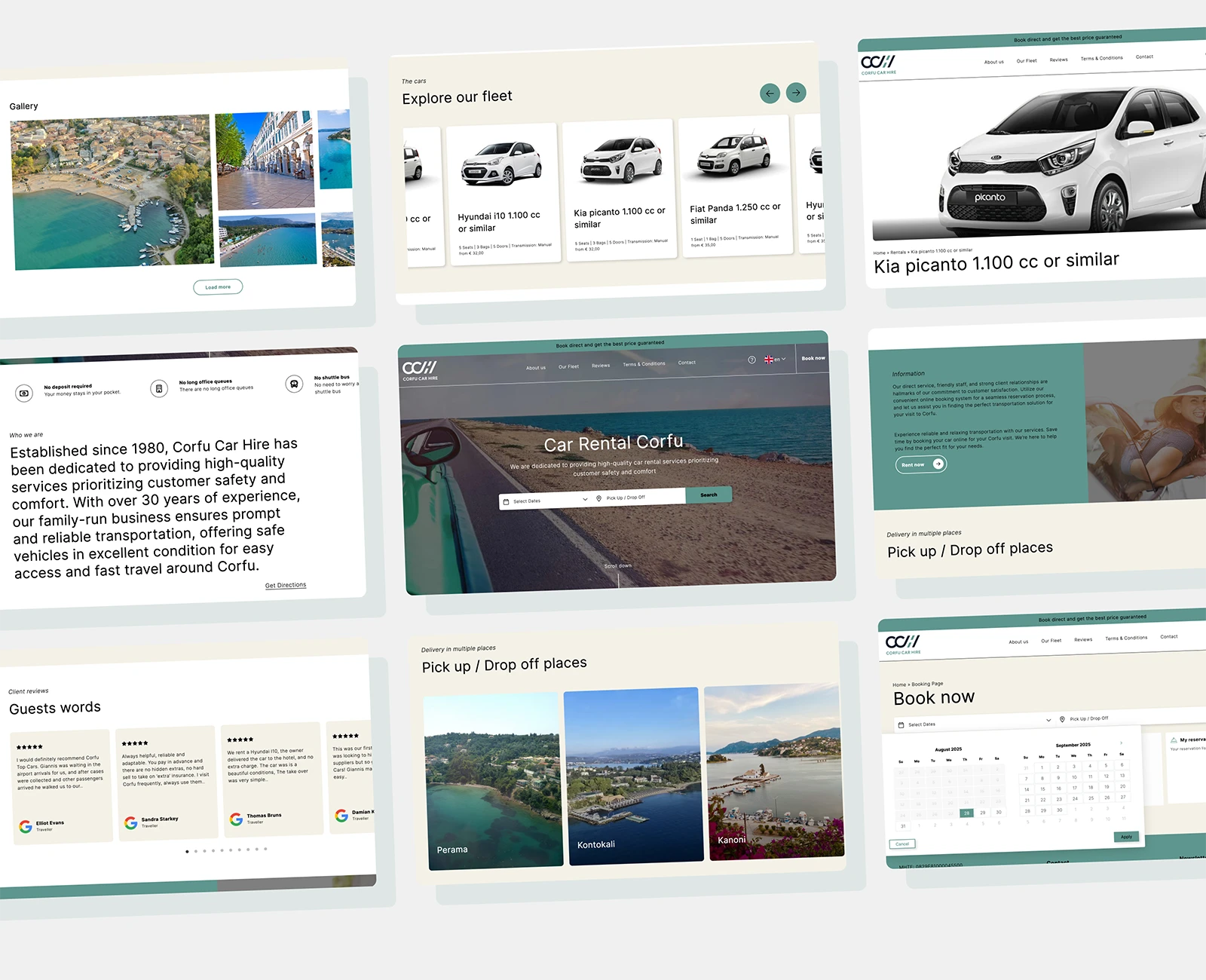Image resolution: width=1206 pixels, height=980 pixels.
Task: Open the help question mark icon
Action: pos(751,360)
